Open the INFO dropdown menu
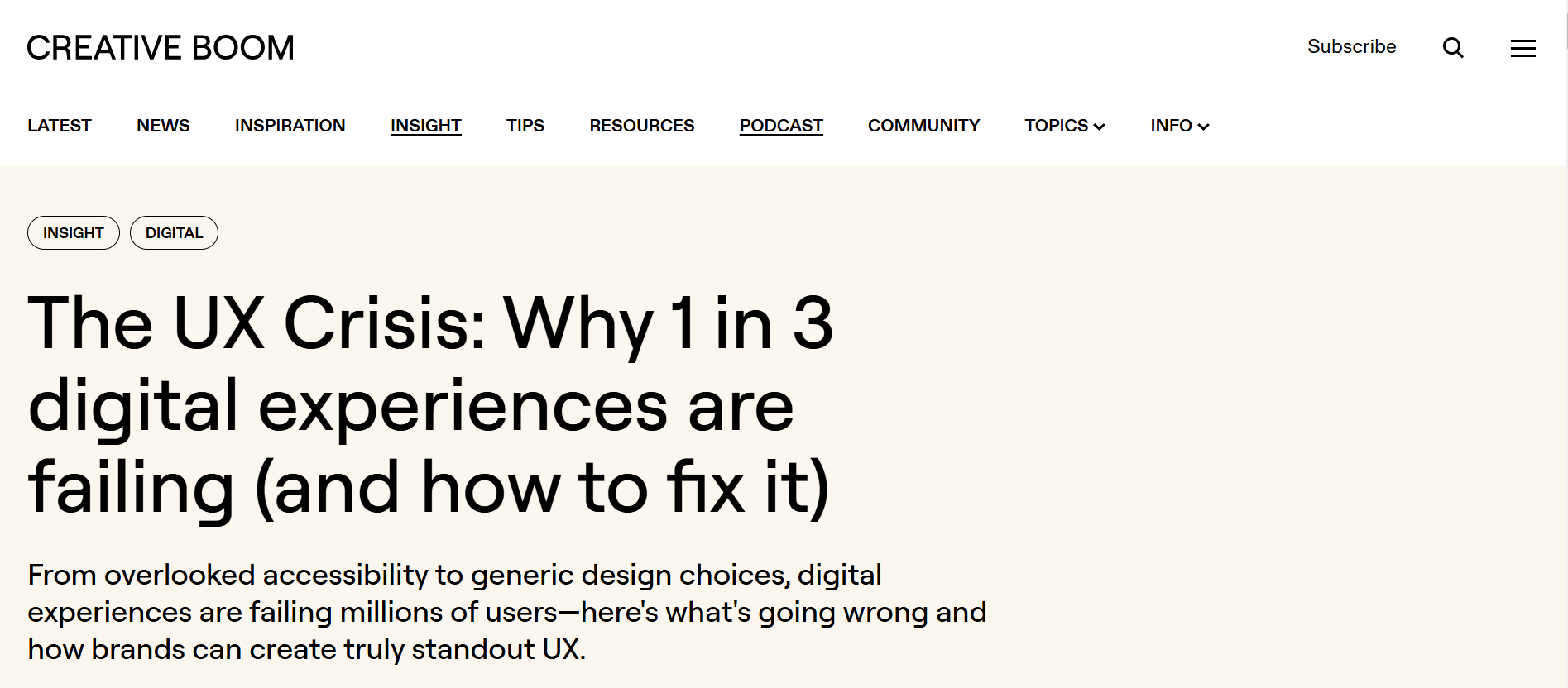Viewport: 1568px width, 688px height. (1171, 126)
